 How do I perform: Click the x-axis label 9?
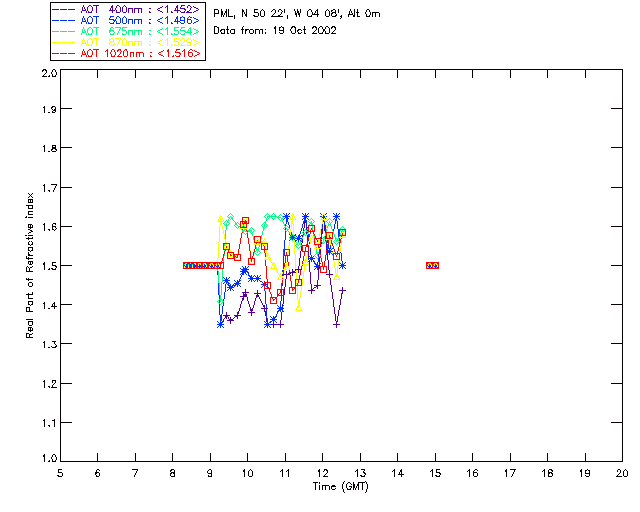(x=210, y=473)
